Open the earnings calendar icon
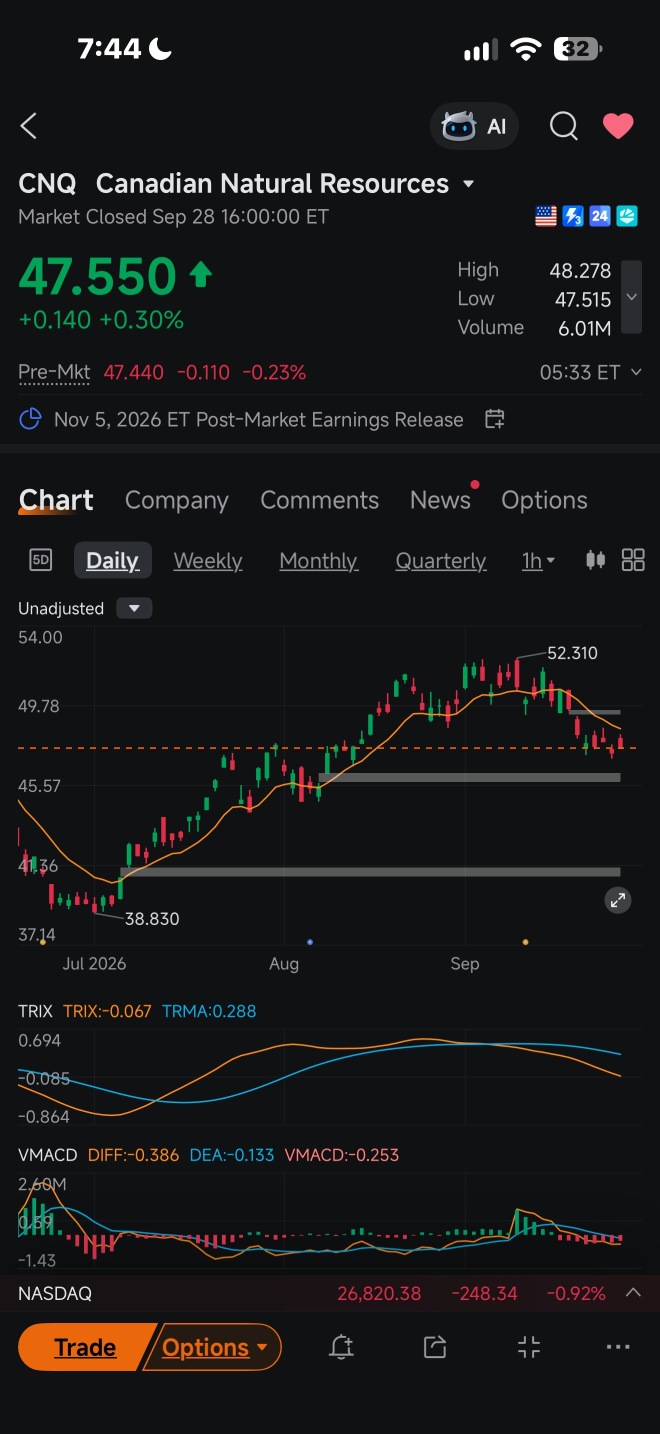 pos(494,419)
